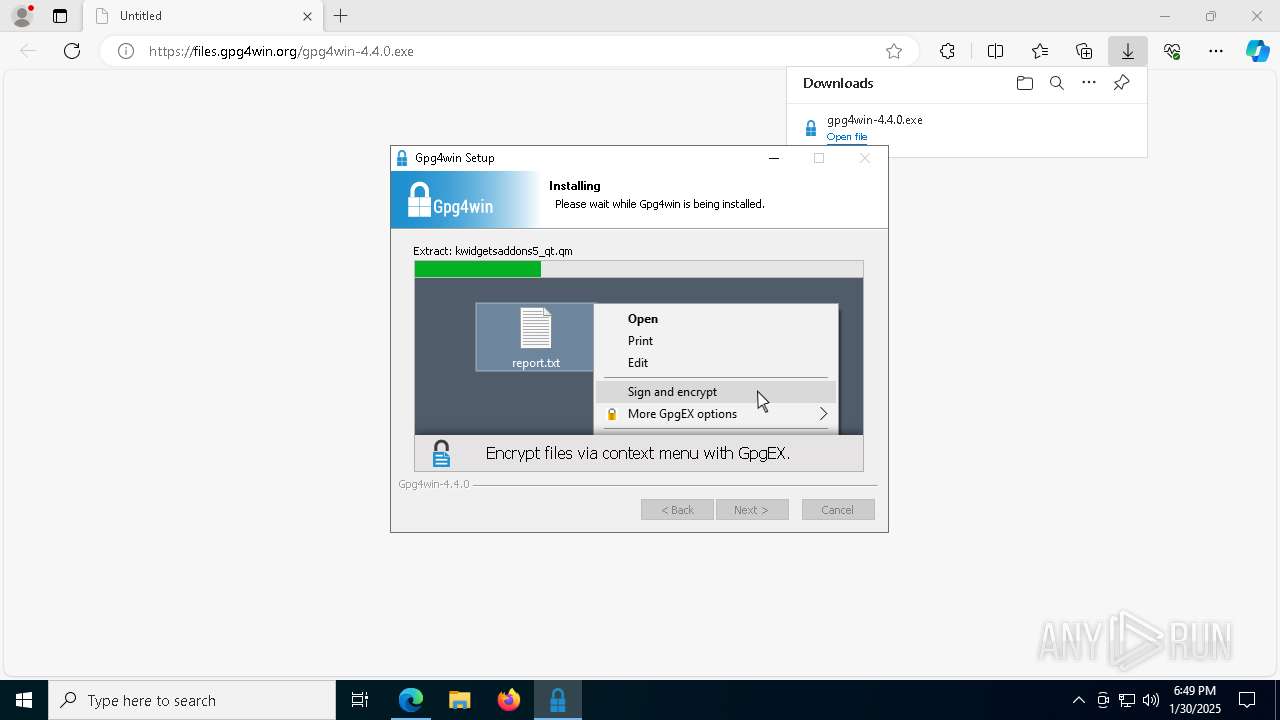
Task: Click the Back button in setup
Action: 677,510
